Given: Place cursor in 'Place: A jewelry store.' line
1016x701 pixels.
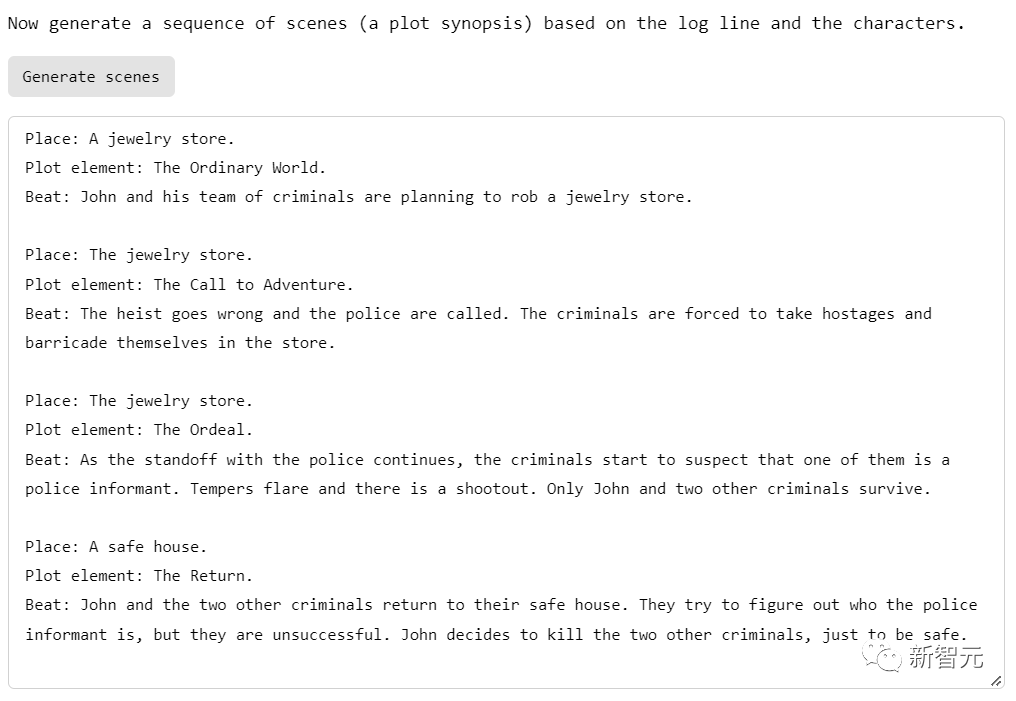Looking at the screenshot, I should (130, 139).
